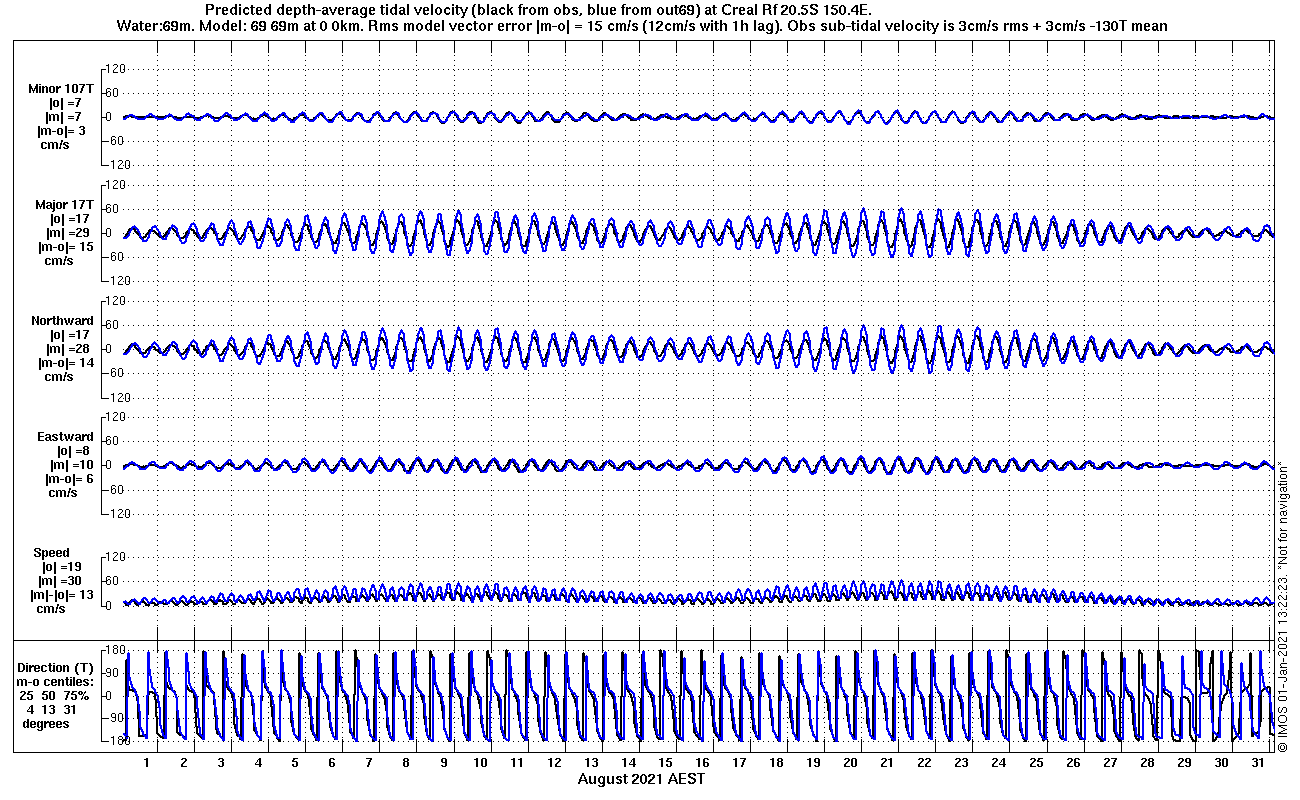Click day '18' on the date axis

coord(776,763)
